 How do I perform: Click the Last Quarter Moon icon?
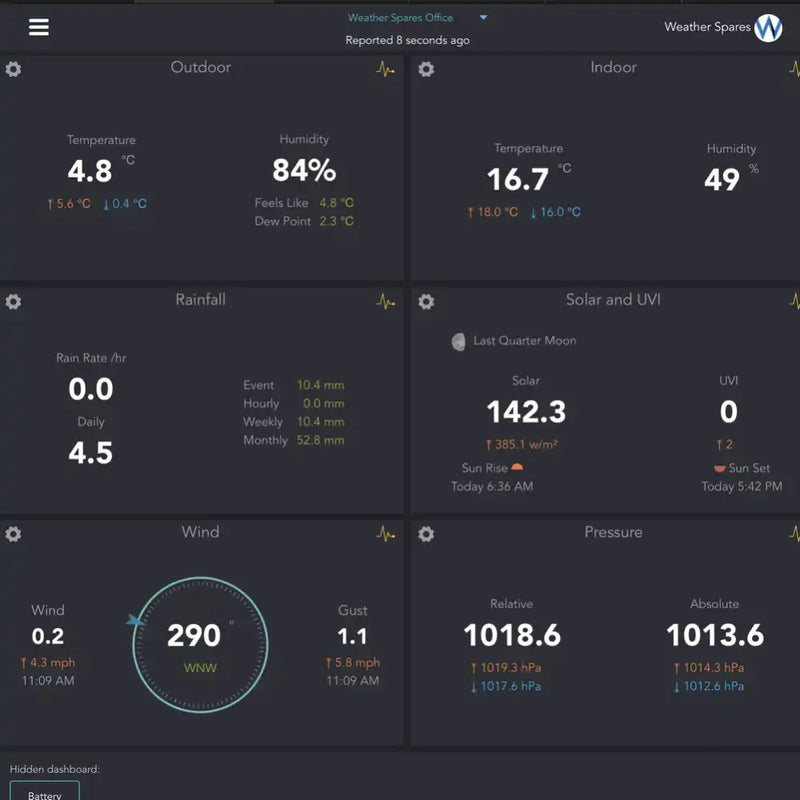458,342
